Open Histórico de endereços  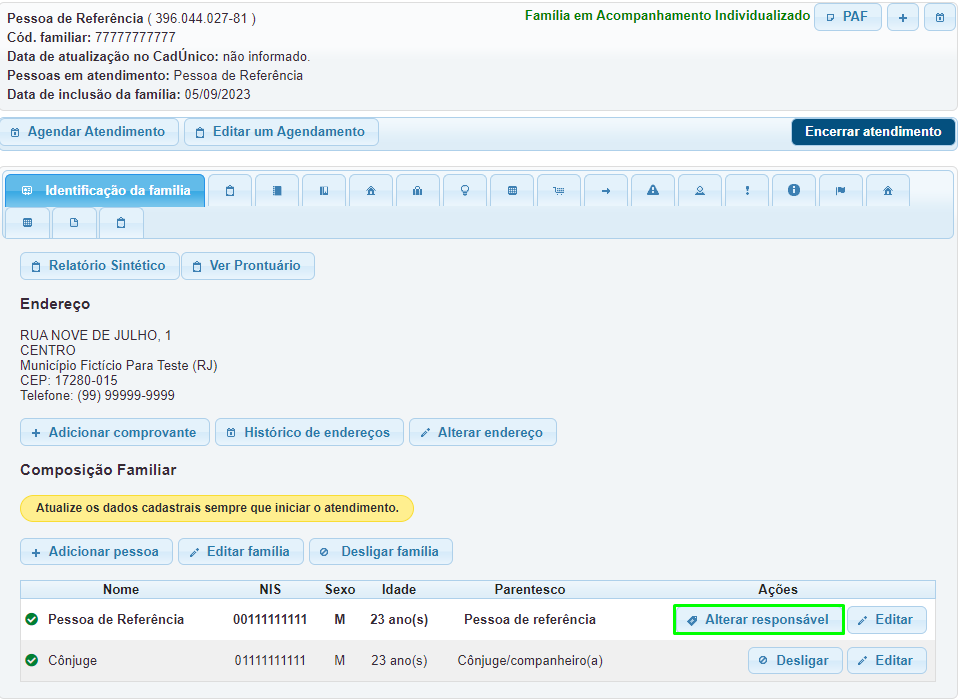309,432
